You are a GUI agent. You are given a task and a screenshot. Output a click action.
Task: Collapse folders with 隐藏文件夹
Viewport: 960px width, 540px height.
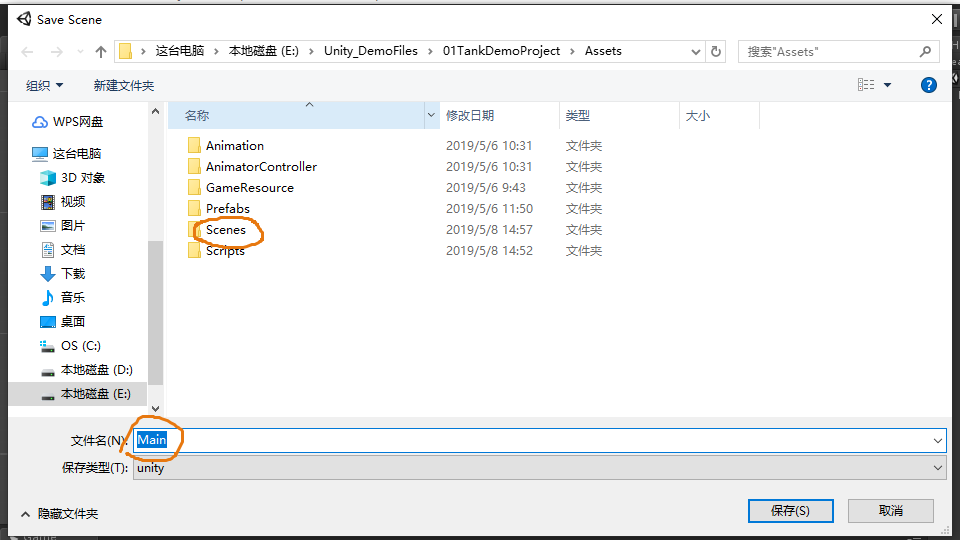(x=59, y=514)
